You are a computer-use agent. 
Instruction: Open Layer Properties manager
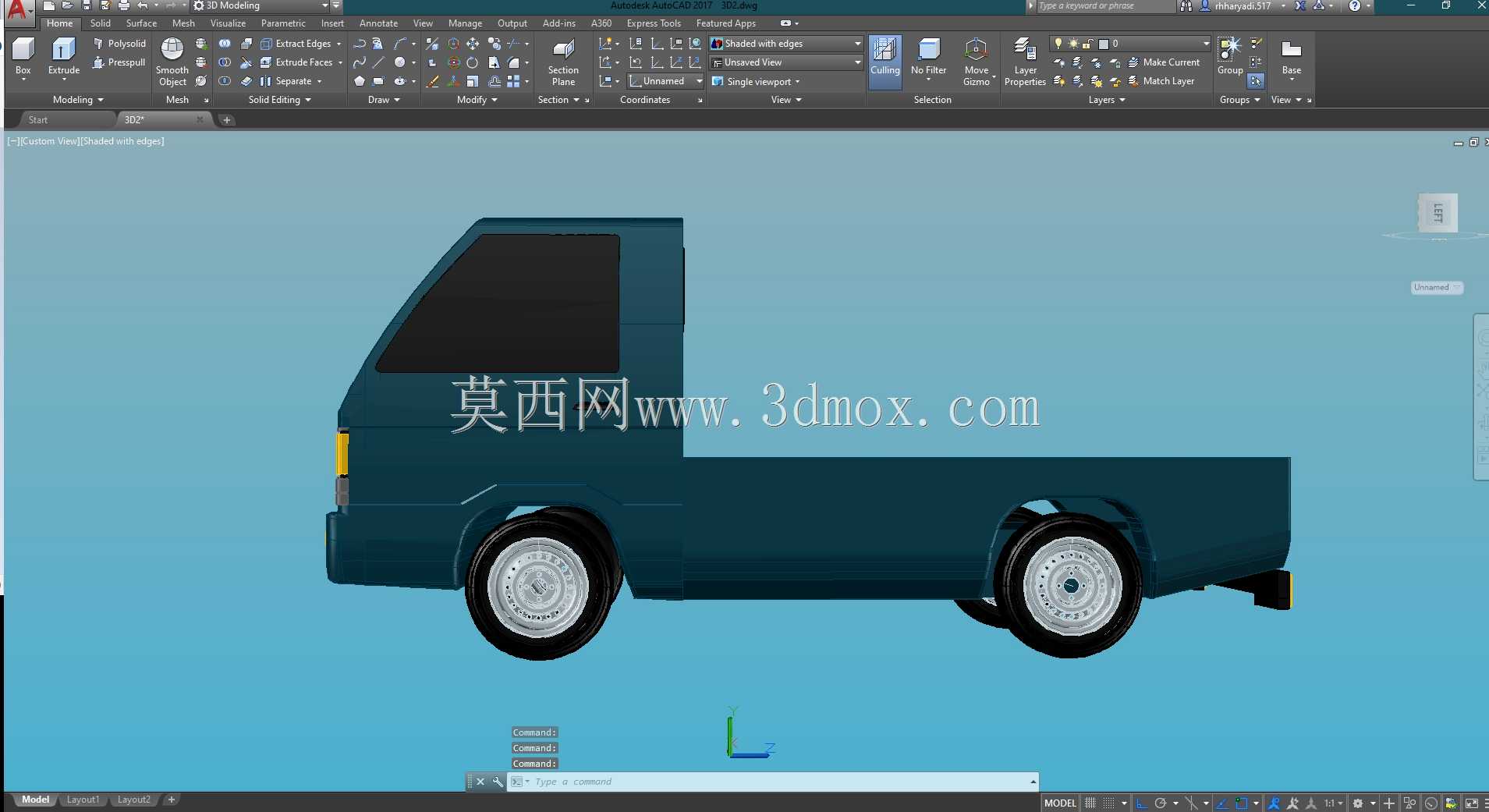[1025, 62]
